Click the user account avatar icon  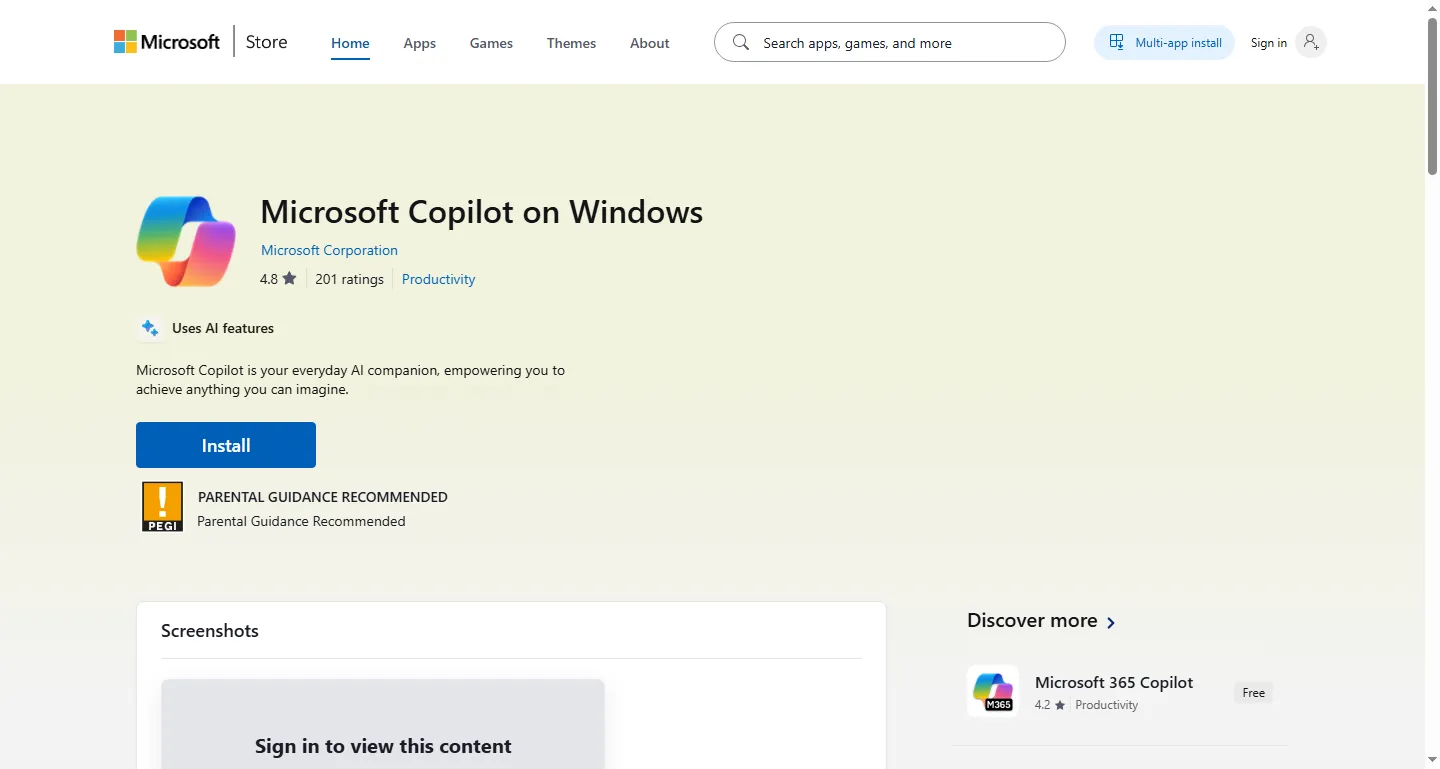(x=1310, y=42)
